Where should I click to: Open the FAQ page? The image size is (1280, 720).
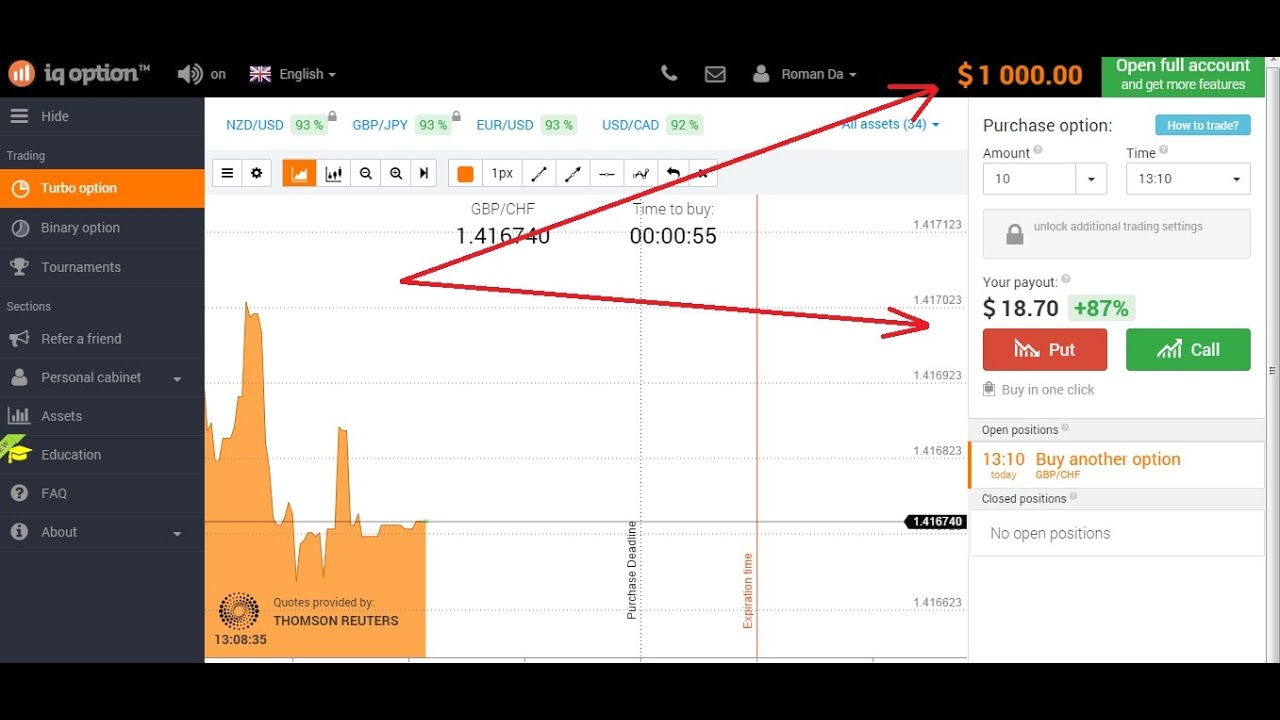click(x=102, y=494)
